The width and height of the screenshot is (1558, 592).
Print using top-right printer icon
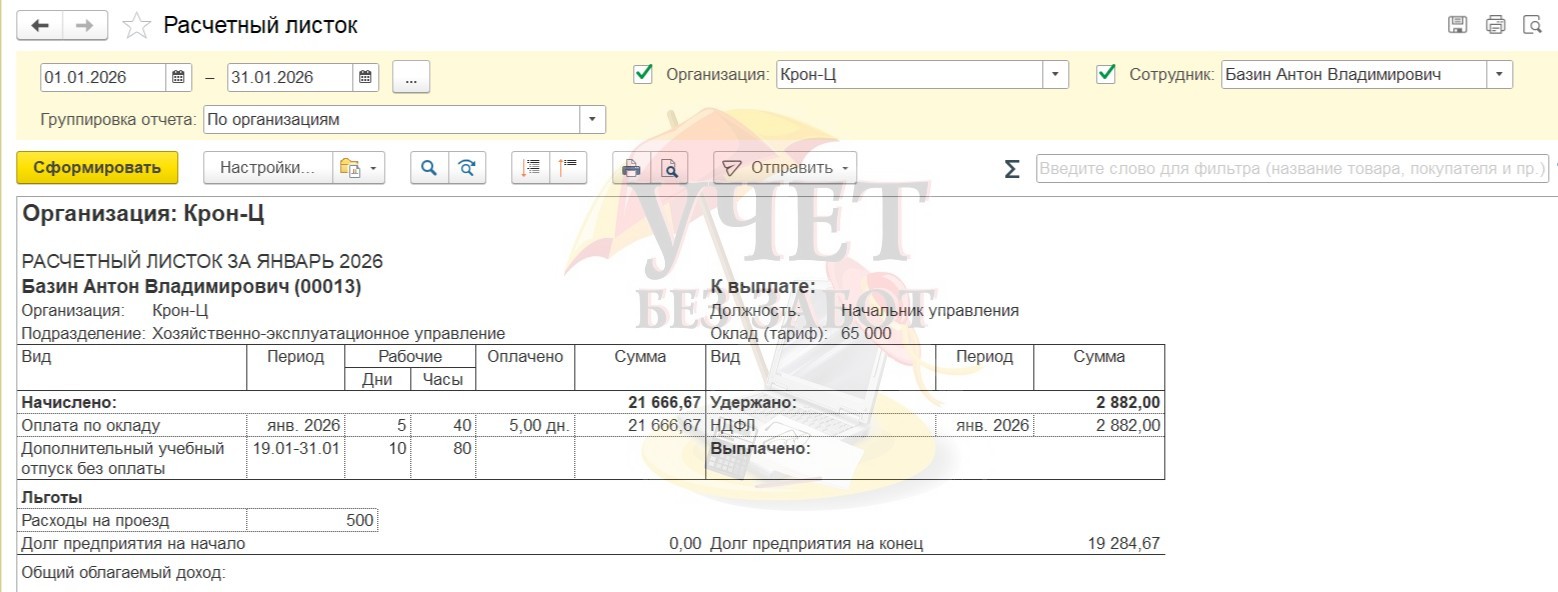1496,25
